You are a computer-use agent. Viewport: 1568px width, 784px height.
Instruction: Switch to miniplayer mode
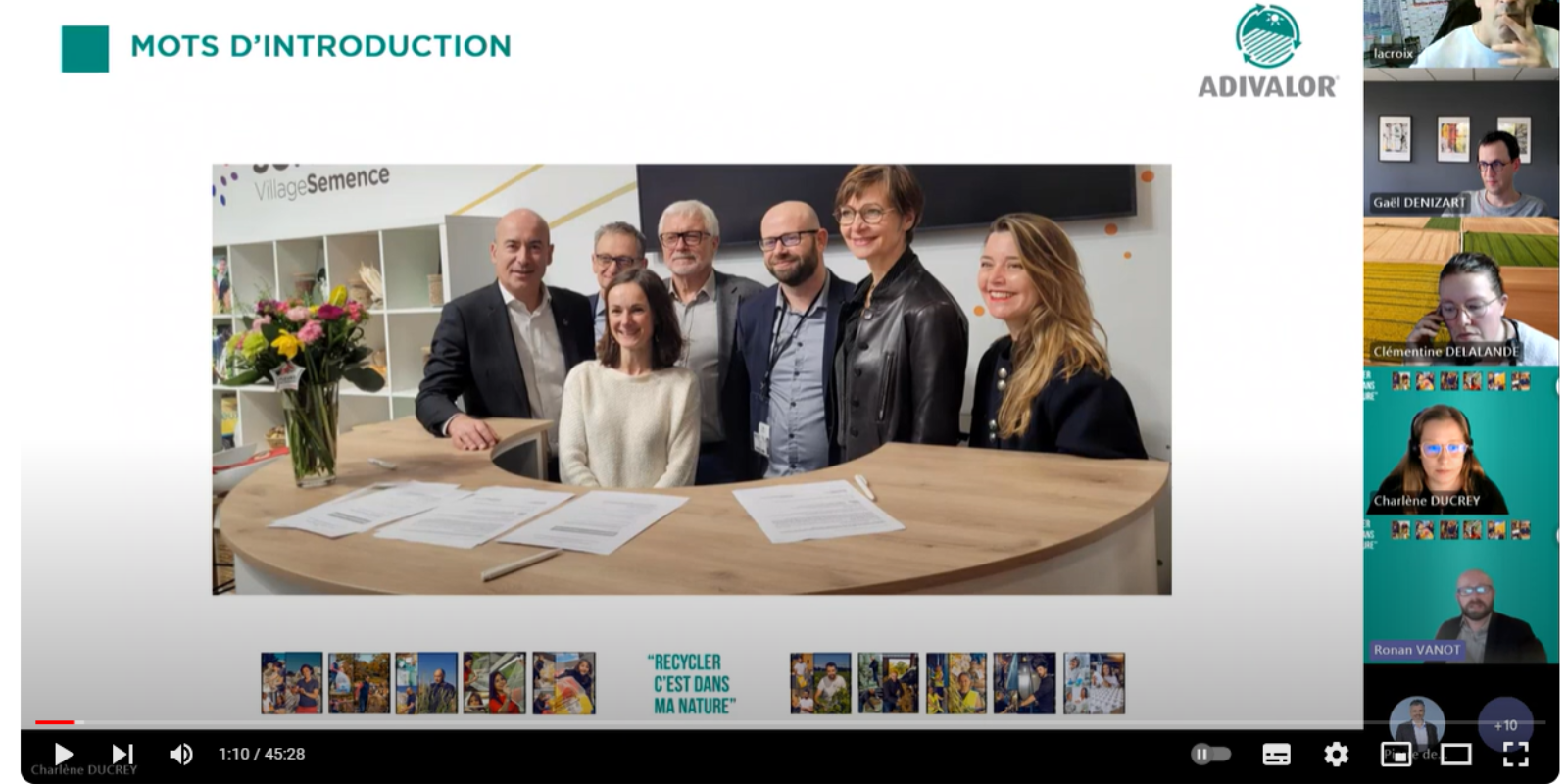[1396, 754]
